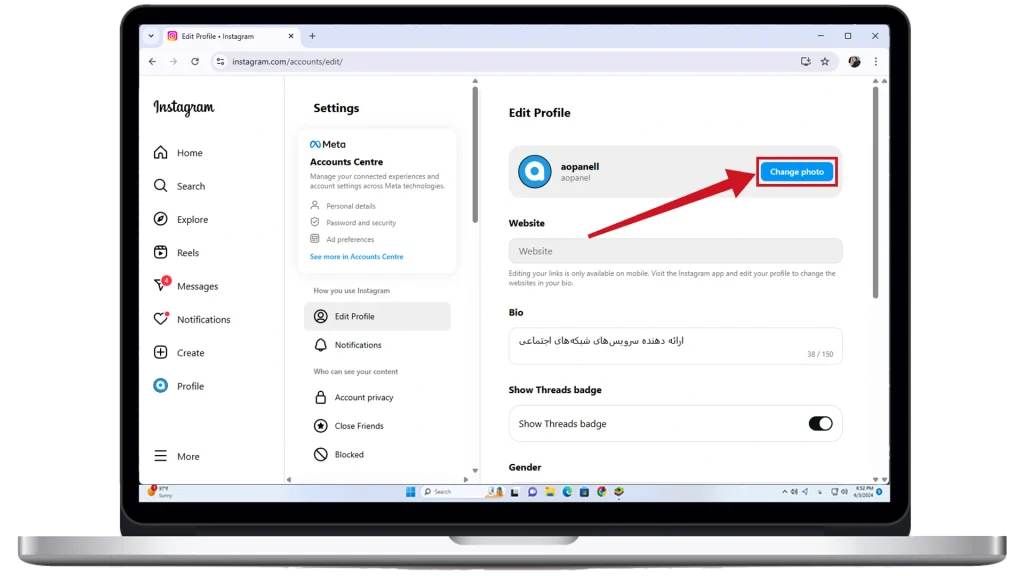Click the Change photo button

pos(797,172)
